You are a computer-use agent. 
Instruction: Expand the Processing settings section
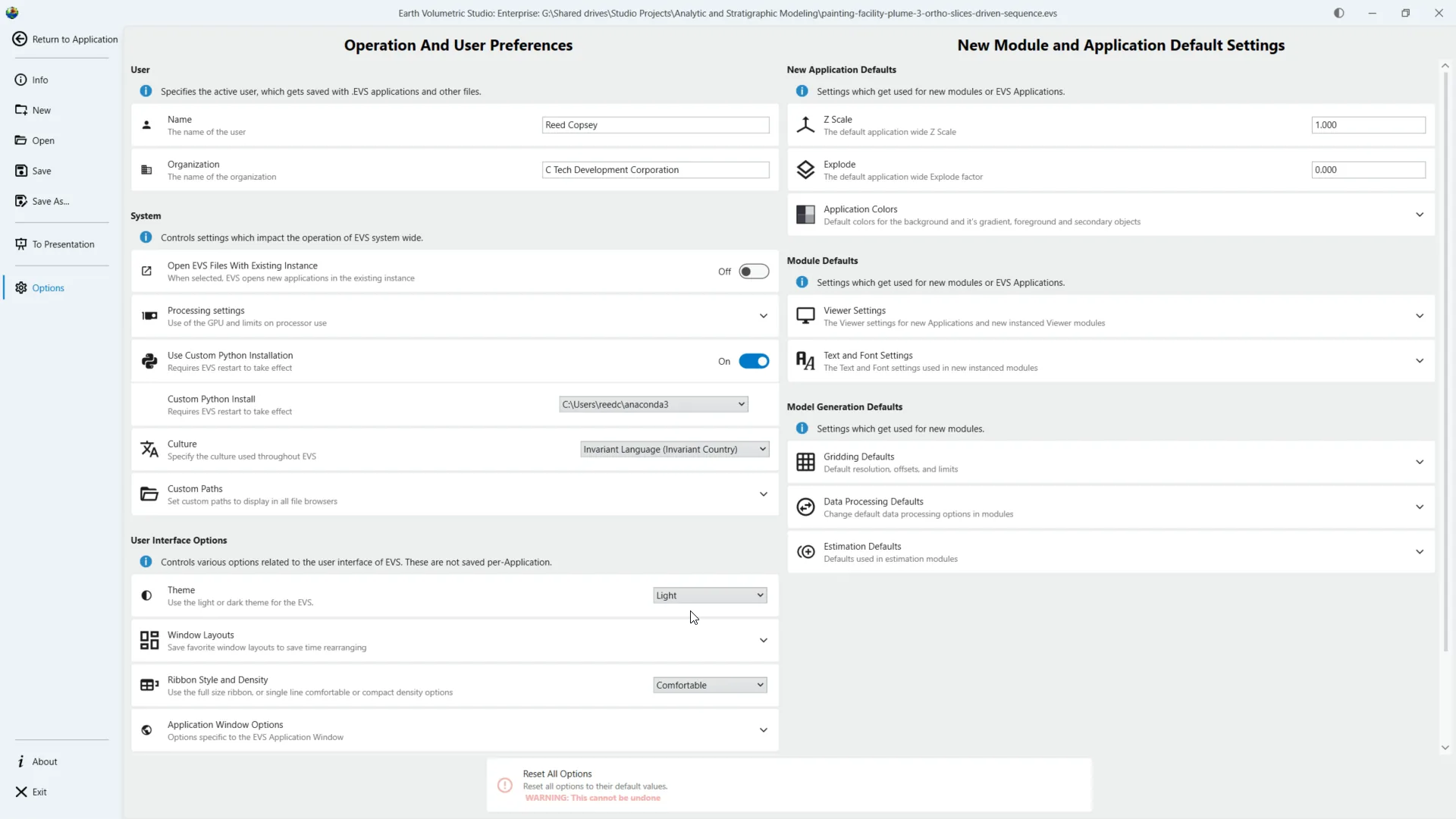tap(764, 316)
